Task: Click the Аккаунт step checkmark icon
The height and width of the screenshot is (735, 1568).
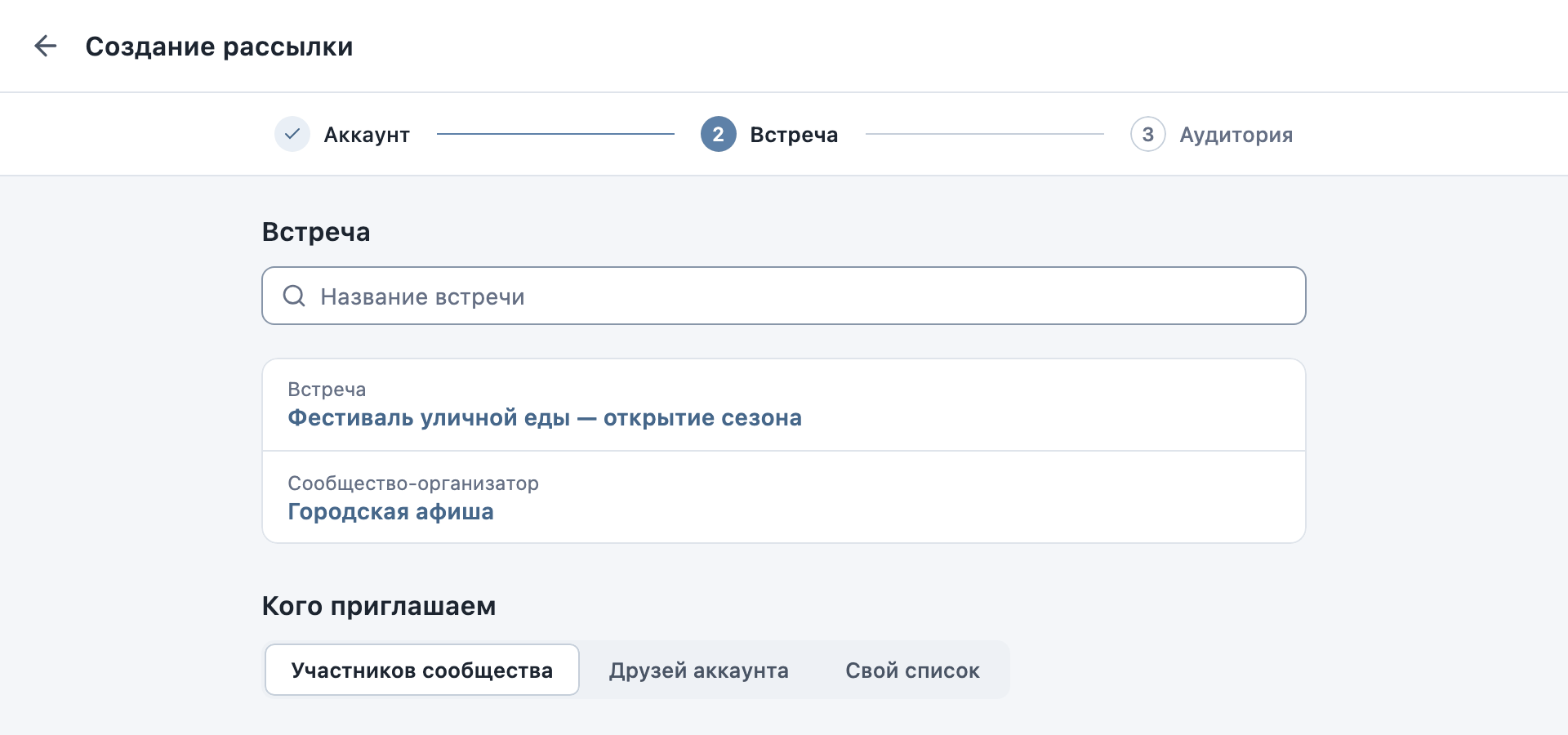Action: point(292,134)
